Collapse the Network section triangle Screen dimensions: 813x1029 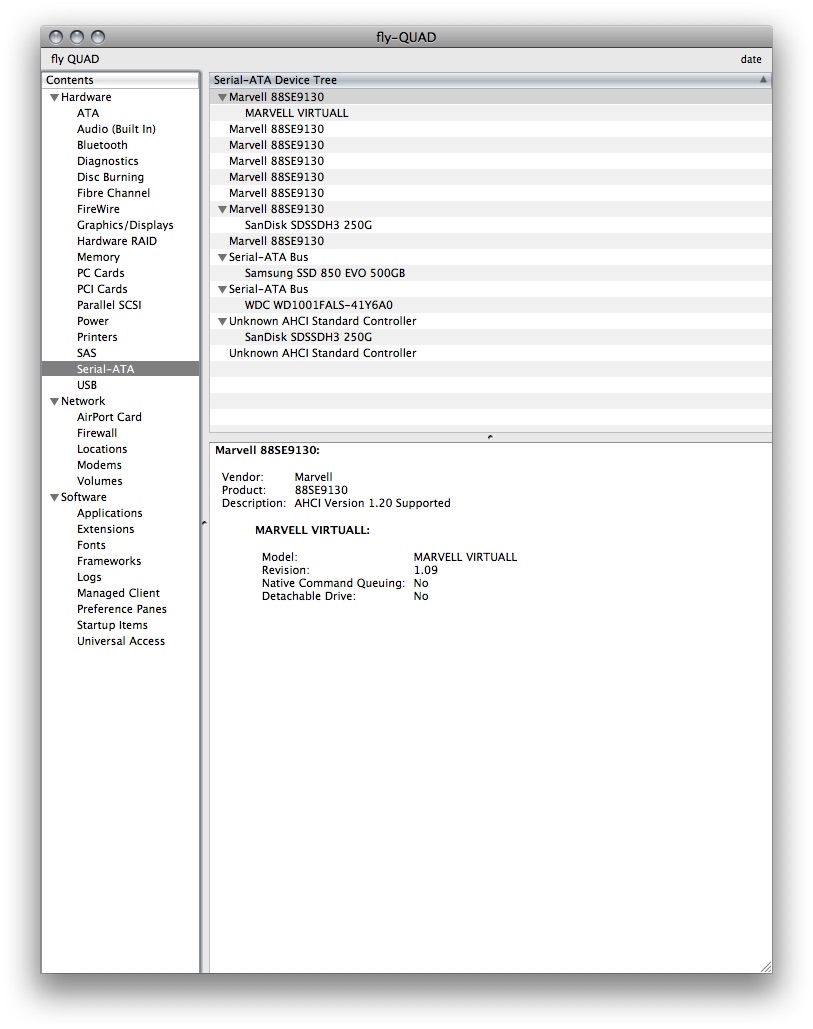pyautogui.click(x=54, y=401)
